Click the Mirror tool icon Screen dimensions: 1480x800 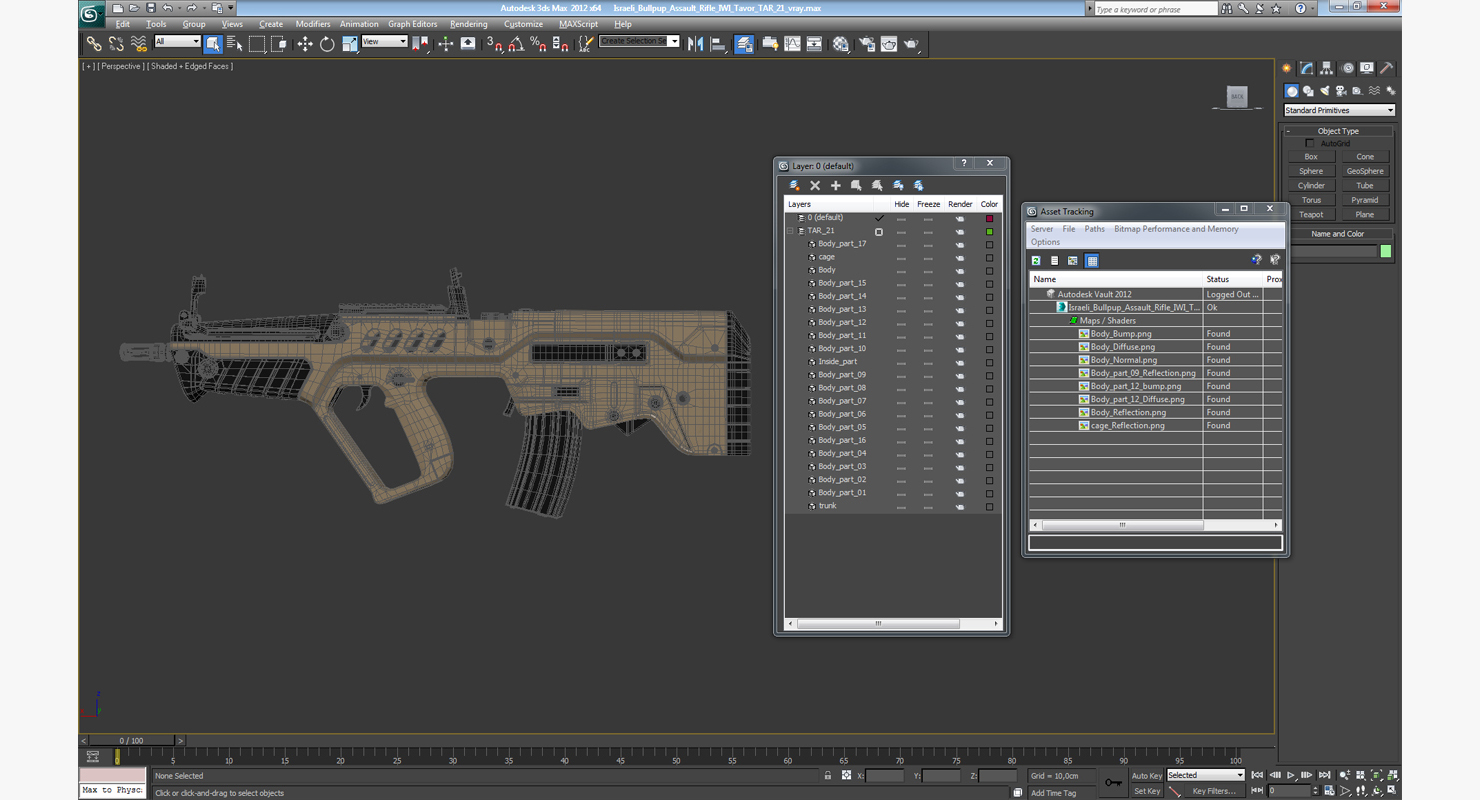(x=696, y=44)
